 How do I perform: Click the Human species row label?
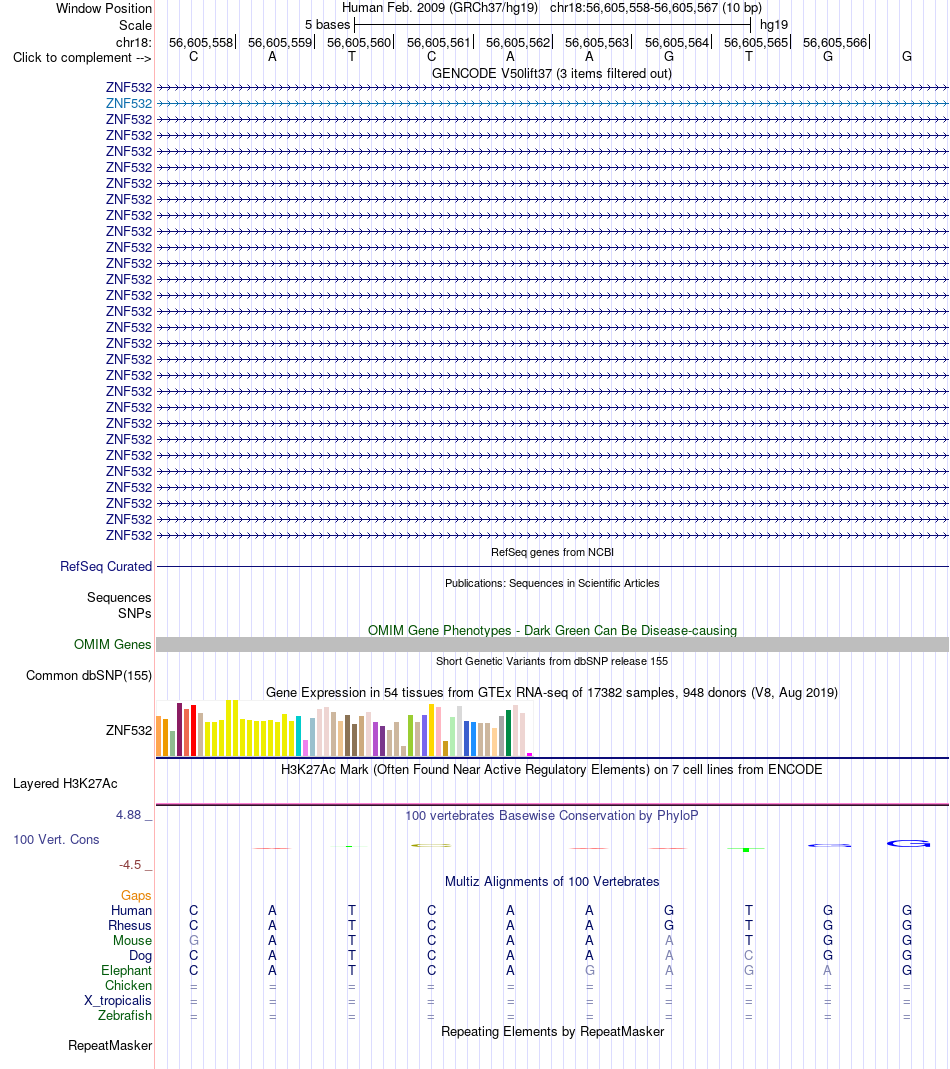(132, 911)
